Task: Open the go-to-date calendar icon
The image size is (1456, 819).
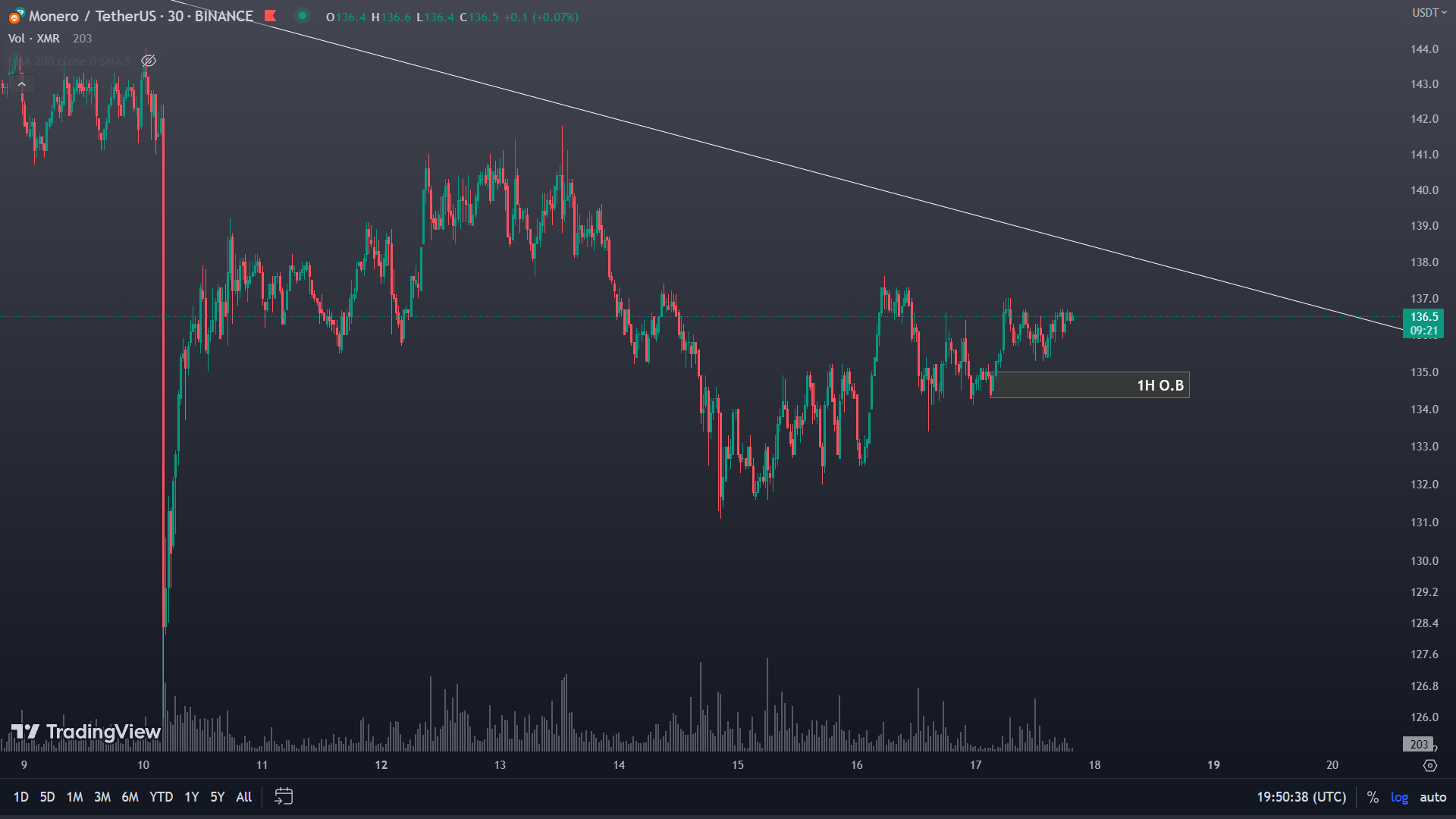Action: tap(284, 796)
